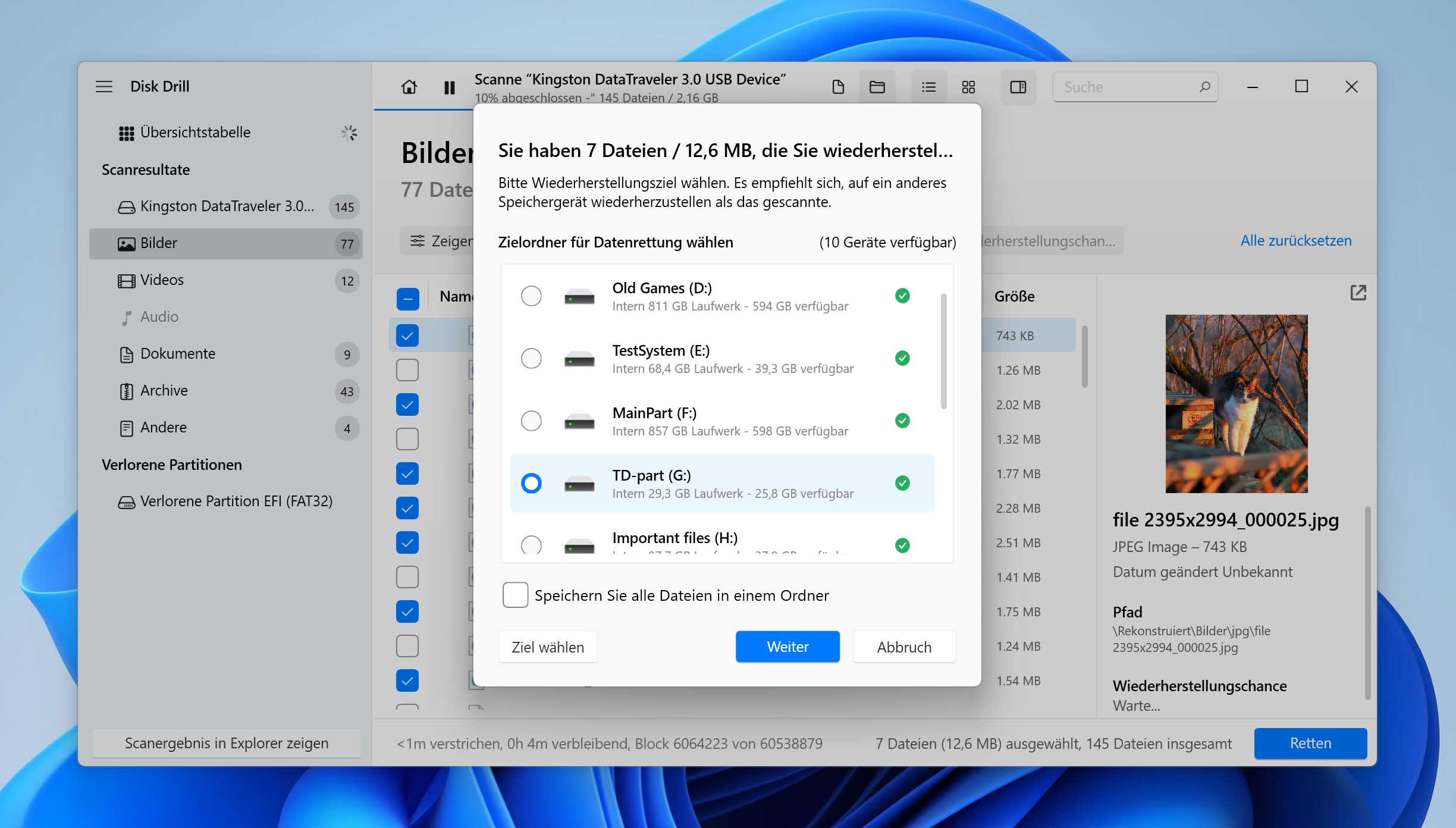Minimize the Disk Drill window
Image resolution: width=1456 pixels, height=828 pixels.
pyautogui.click(x=1252, y=87)
